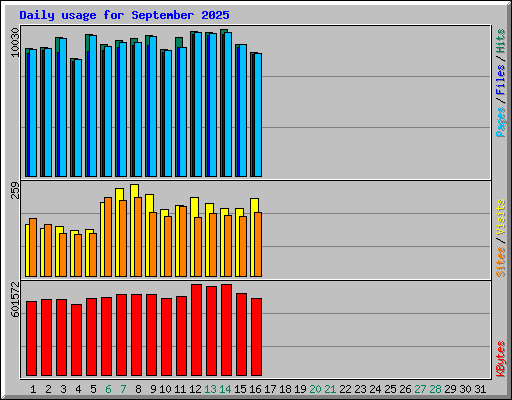Screen dimensions: 512x400
Task: Click the cyan pages bar for day 14
Action: point(228,104)
